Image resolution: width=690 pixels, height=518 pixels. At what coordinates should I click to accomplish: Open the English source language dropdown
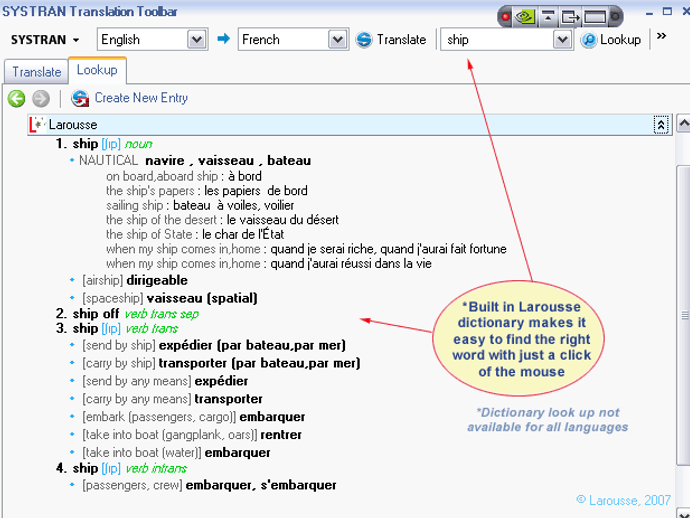pyautogui.click(x=197, y=40)
